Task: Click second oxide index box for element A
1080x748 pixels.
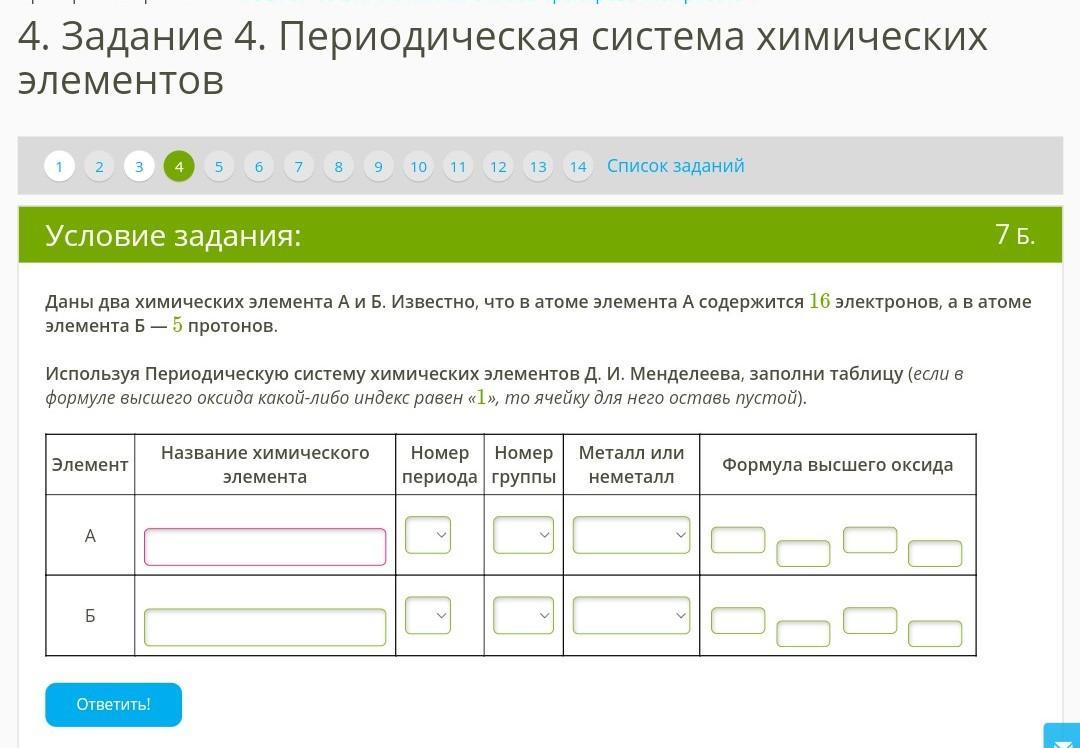Action: pyautogui.click(x=935, y=554)
